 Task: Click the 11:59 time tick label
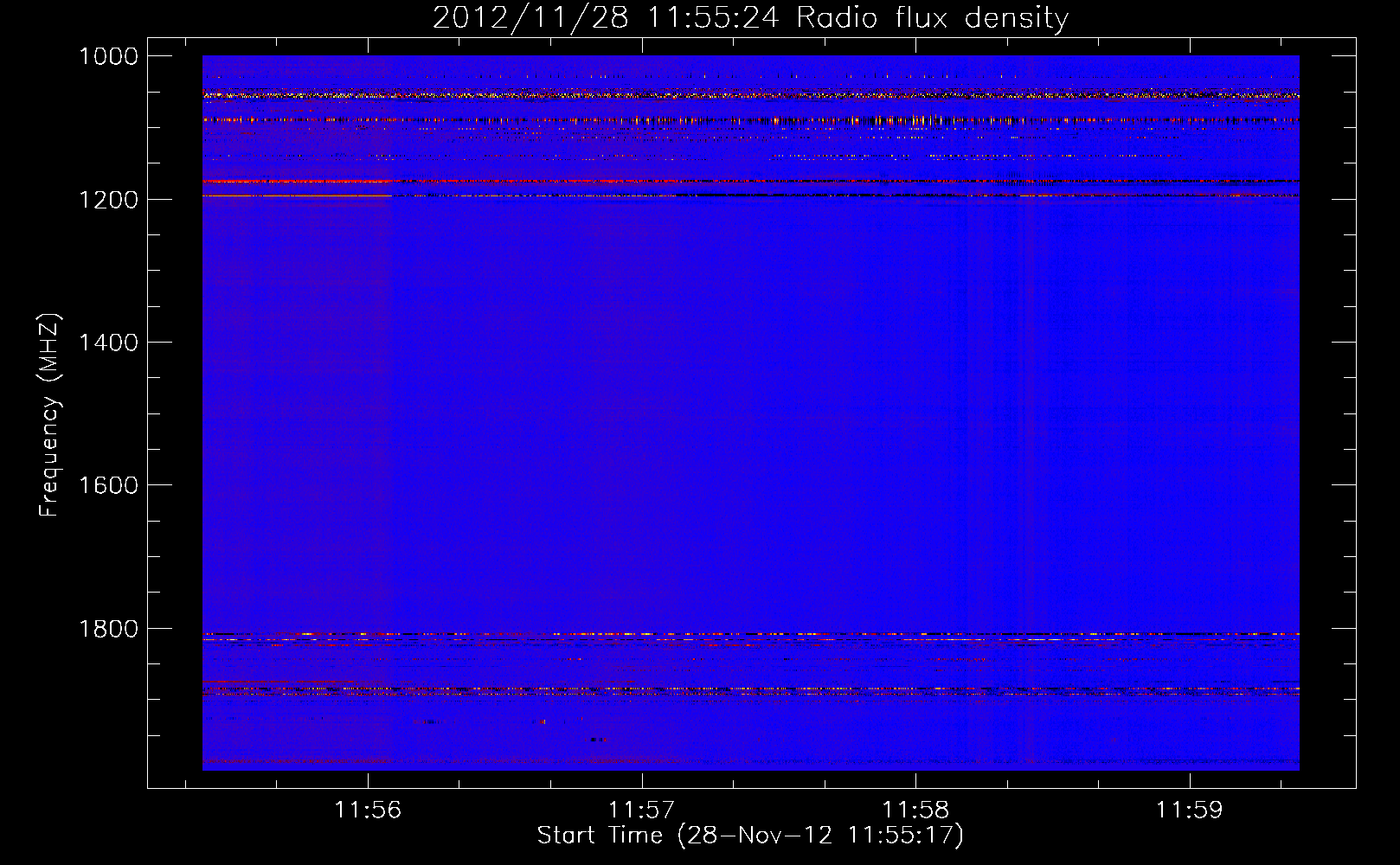click(1190, 810)
